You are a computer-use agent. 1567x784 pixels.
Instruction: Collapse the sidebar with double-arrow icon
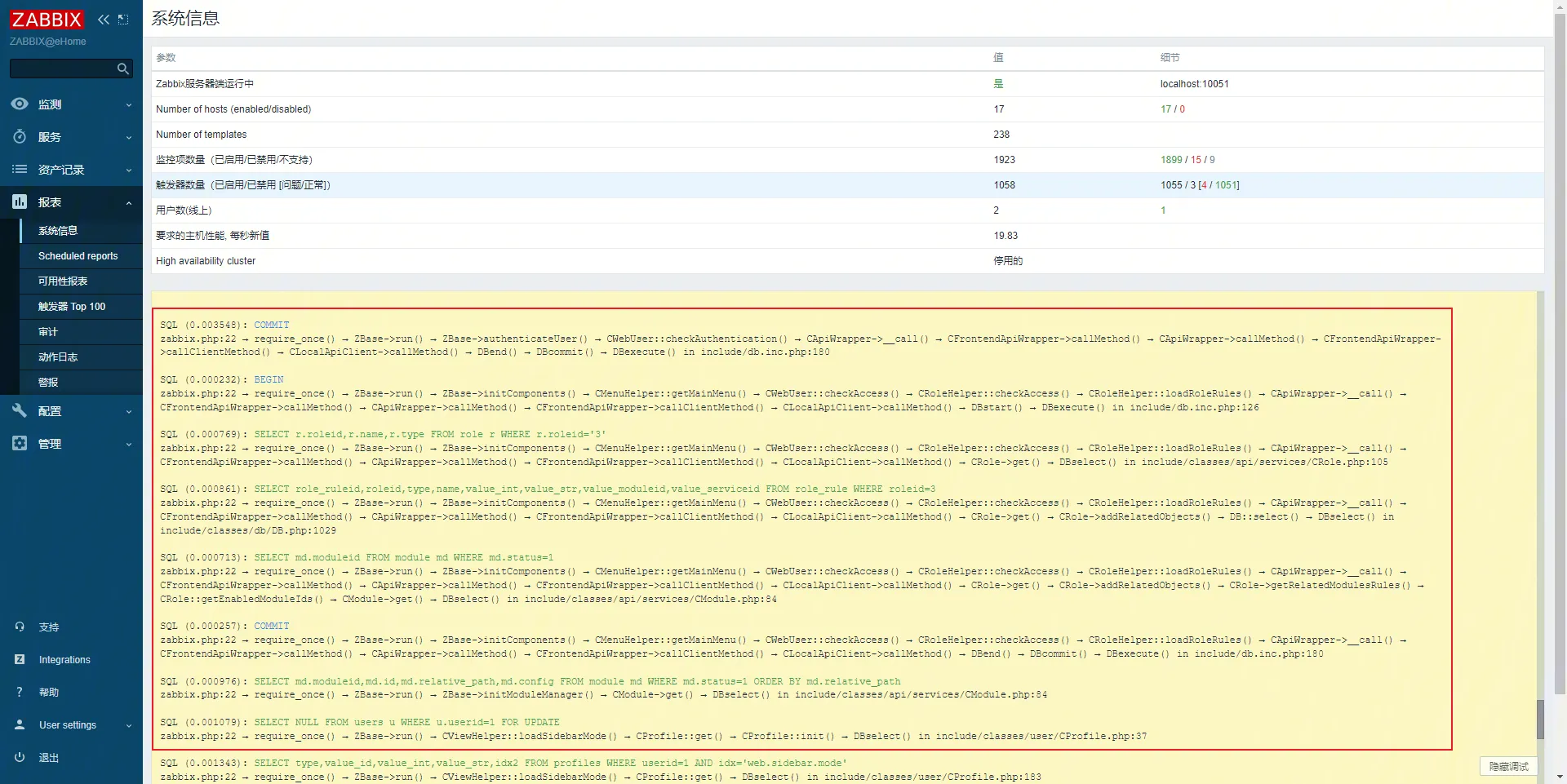tap(104, 20)
